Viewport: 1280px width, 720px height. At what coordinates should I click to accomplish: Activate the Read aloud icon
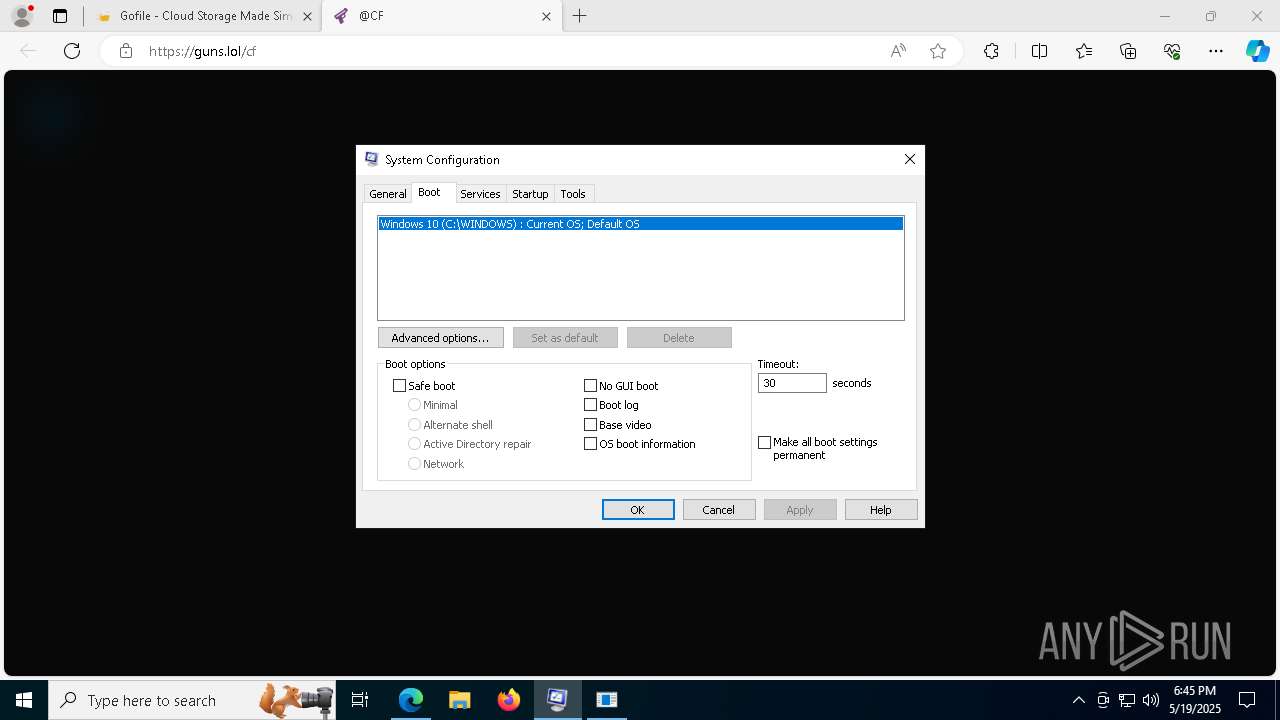click(898, 51)
